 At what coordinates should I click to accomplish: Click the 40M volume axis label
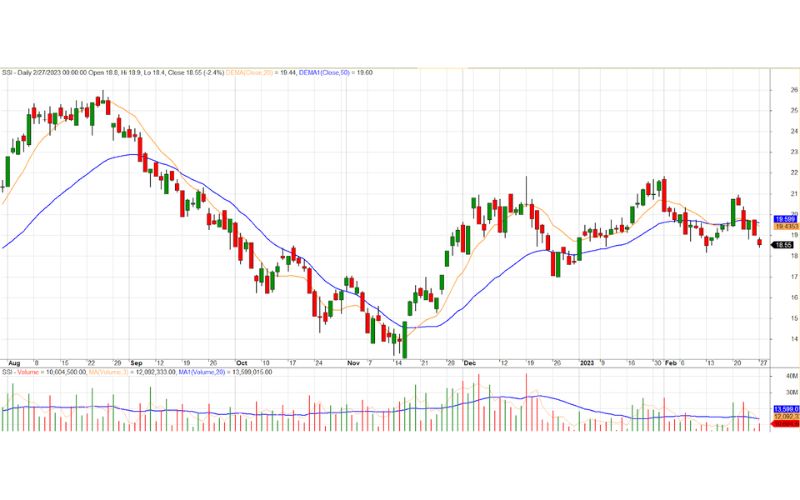(x=792, y=376)
